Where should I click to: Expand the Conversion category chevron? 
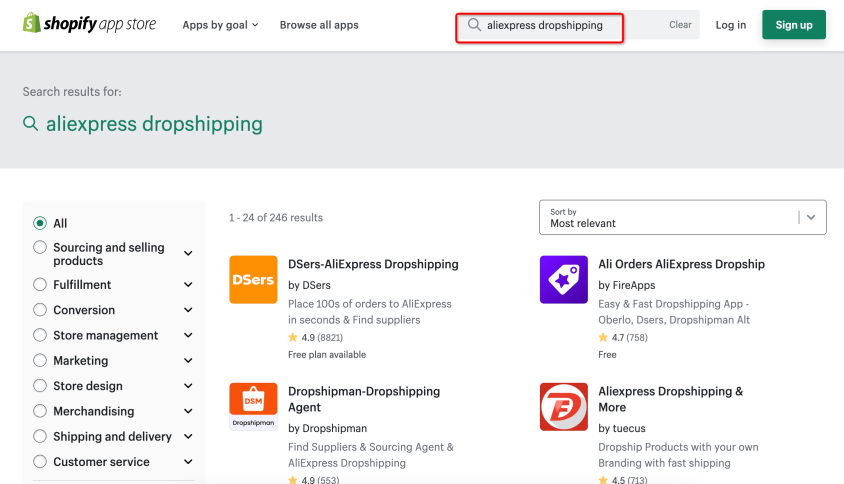[x=188, y=310]
